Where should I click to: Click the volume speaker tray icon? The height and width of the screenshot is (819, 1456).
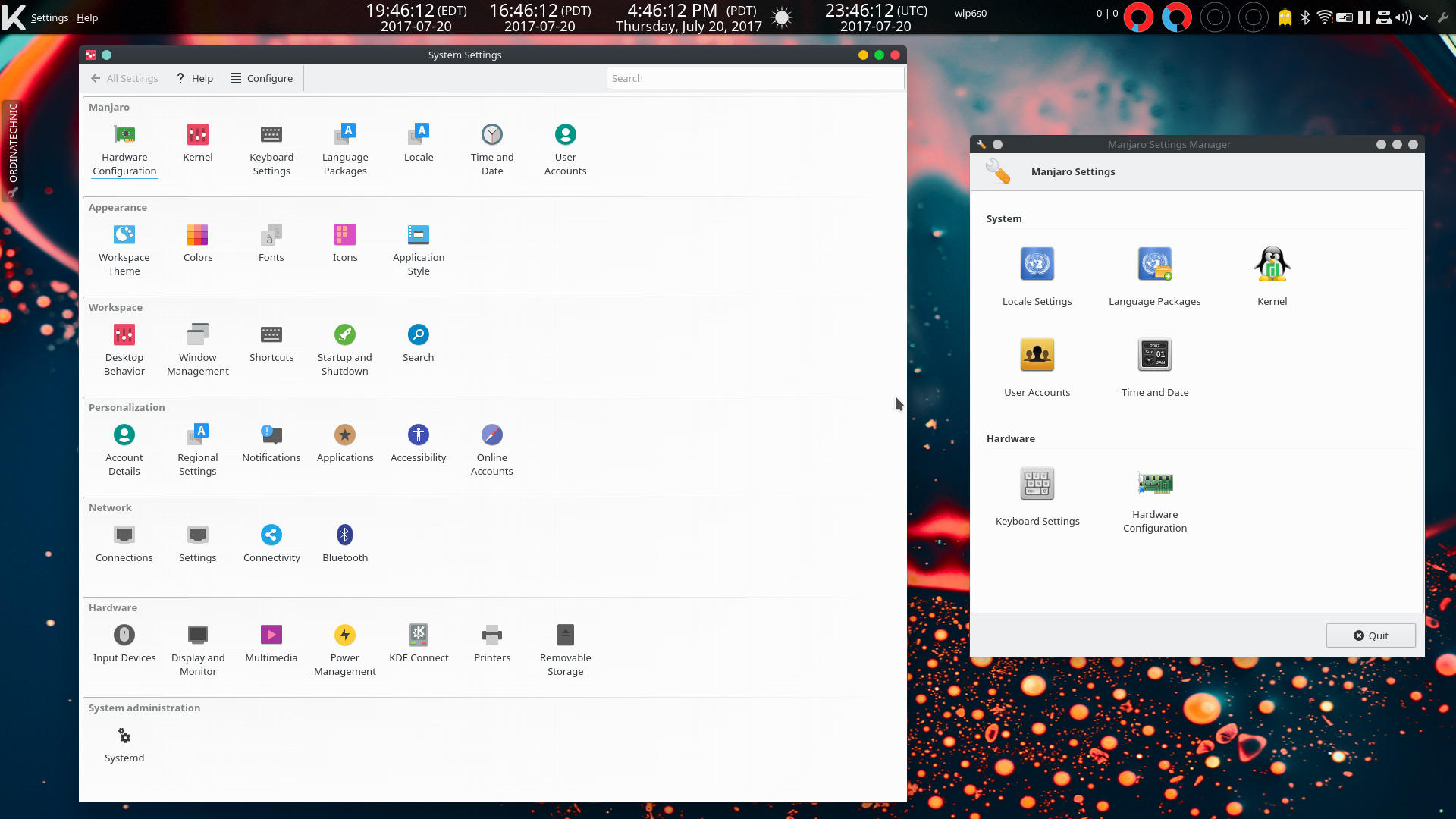pos(1404,17)
